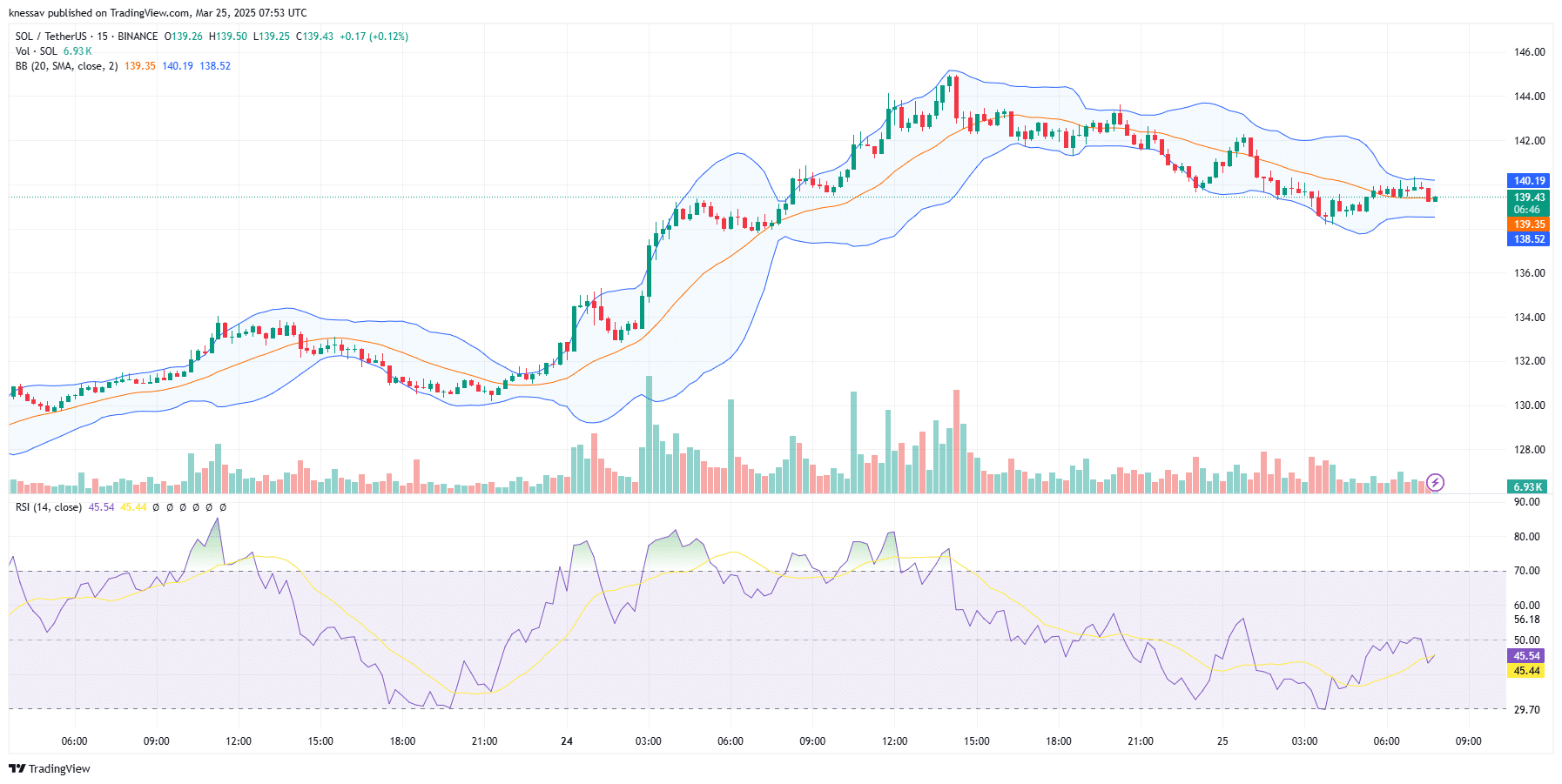Click the yellow 45.44 RSI axis tag

point(1527,671)
